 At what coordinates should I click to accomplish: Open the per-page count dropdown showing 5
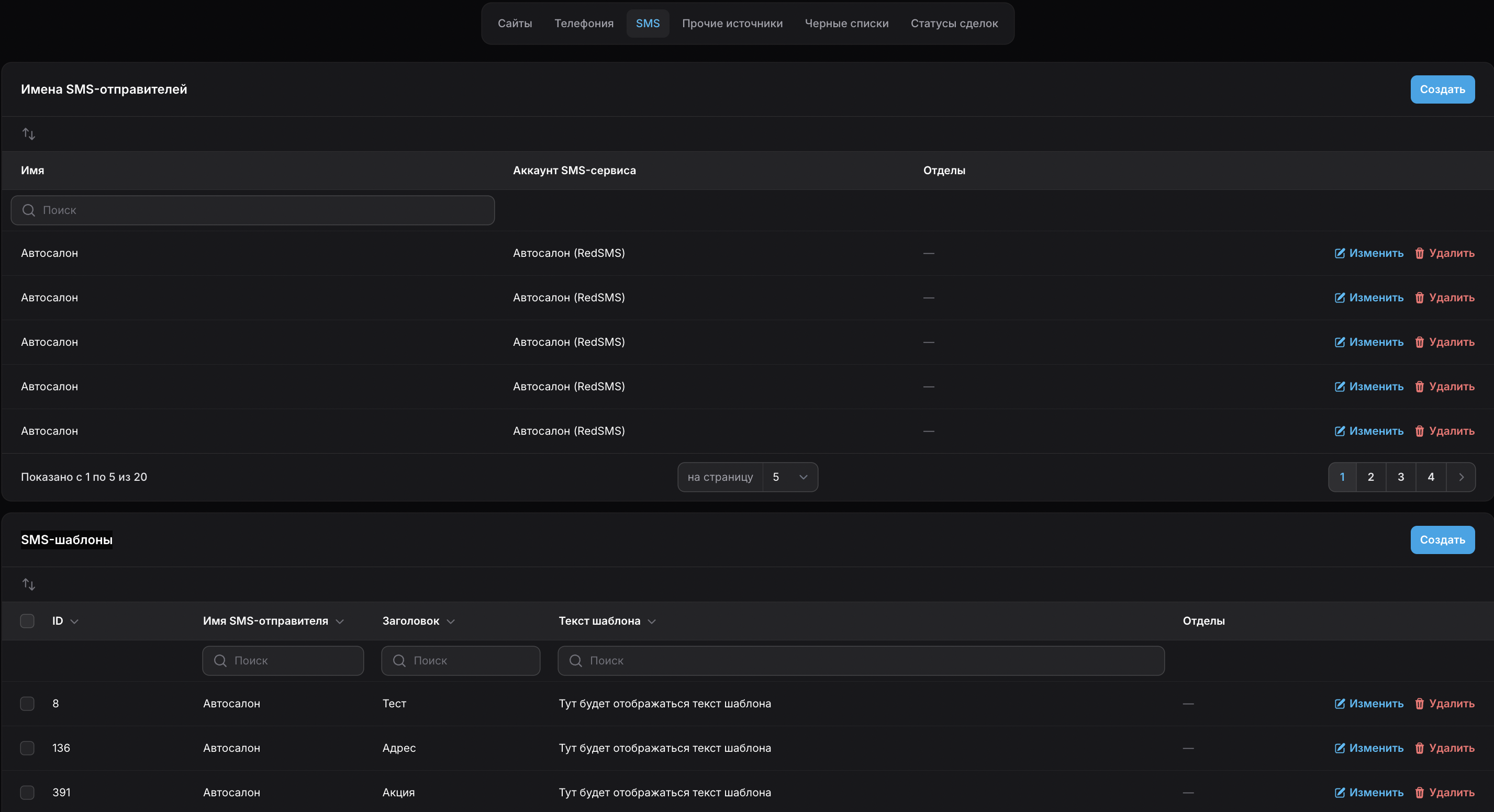(x=789, y=477)
